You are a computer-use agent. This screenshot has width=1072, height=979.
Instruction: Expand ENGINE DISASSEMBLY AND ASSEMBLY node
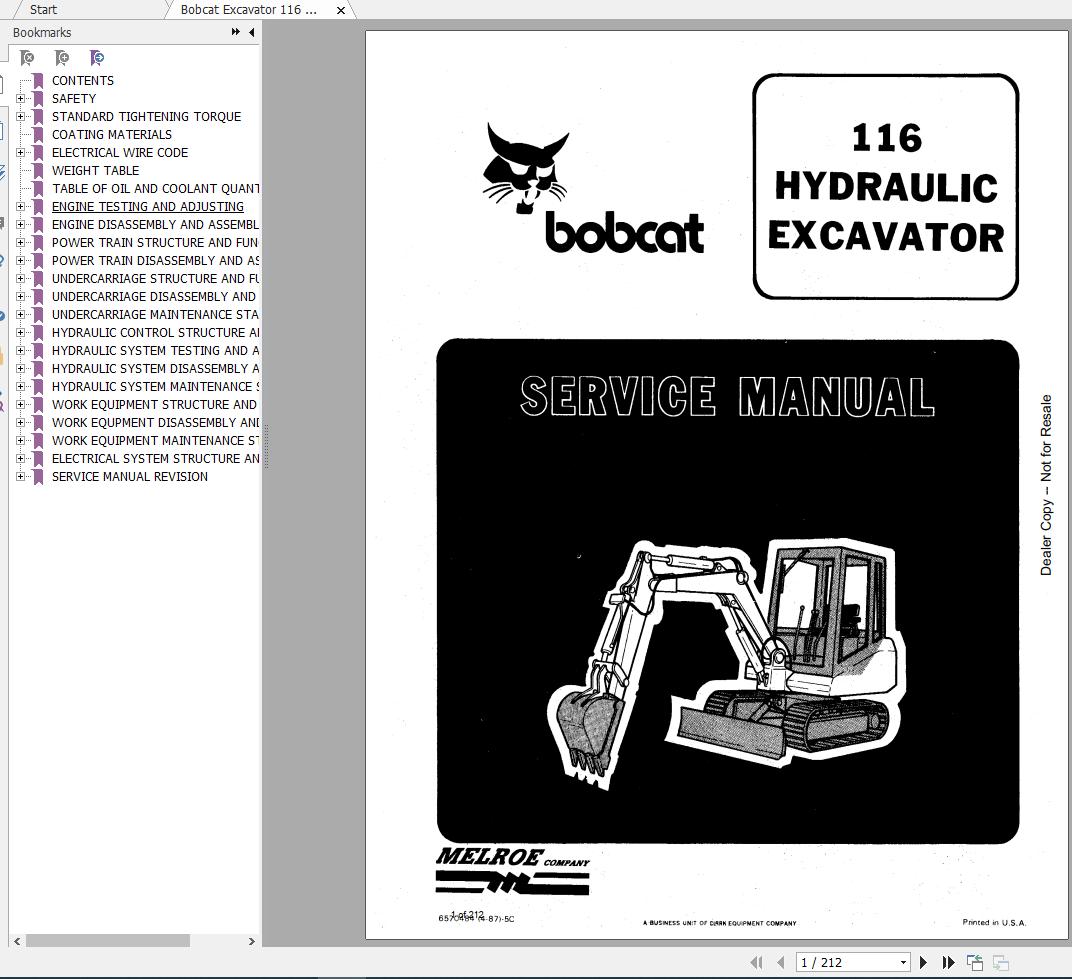coord(21,224)
